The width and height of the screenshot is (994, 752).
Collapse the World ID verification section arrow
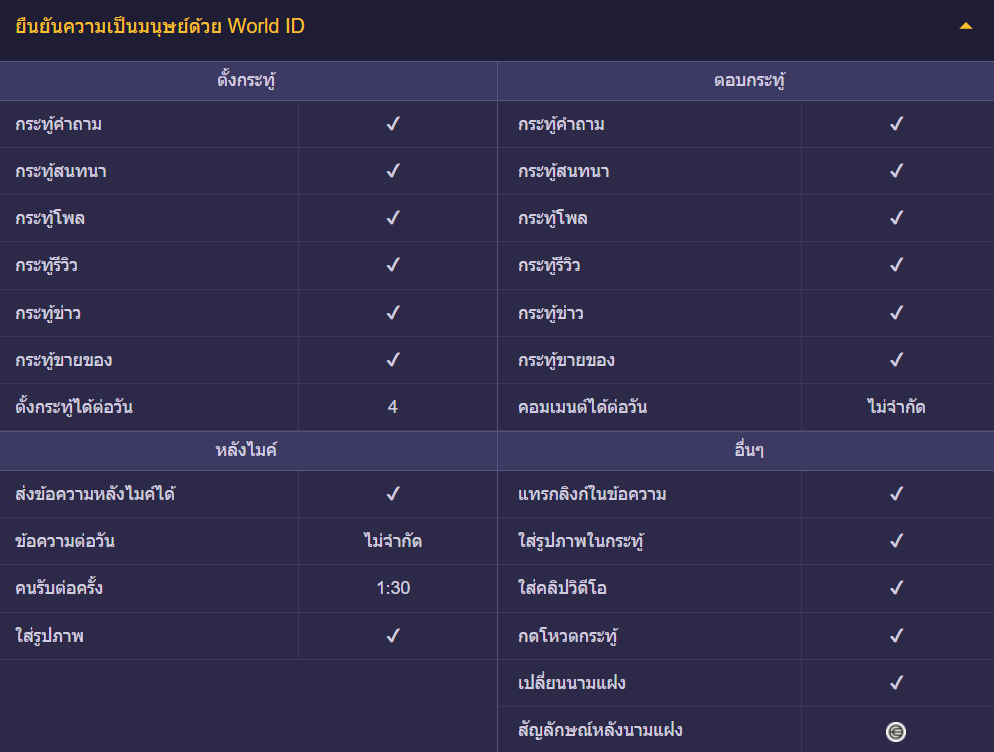pos(965,26)
